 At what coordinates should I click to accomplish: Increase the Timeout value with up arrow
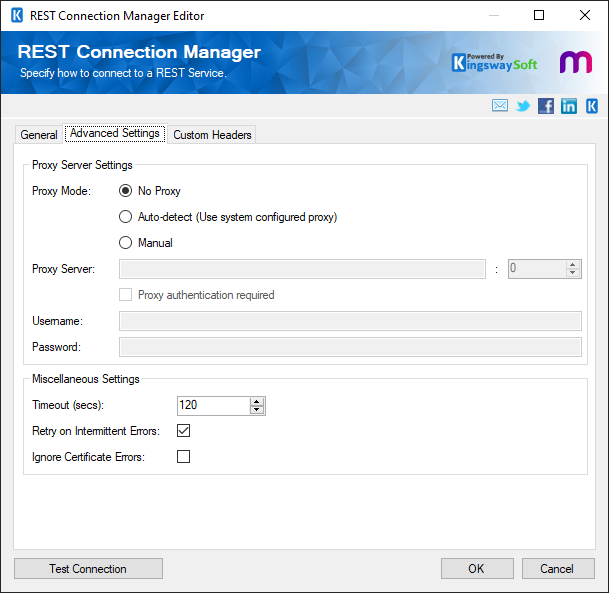(x=257, y=402)
